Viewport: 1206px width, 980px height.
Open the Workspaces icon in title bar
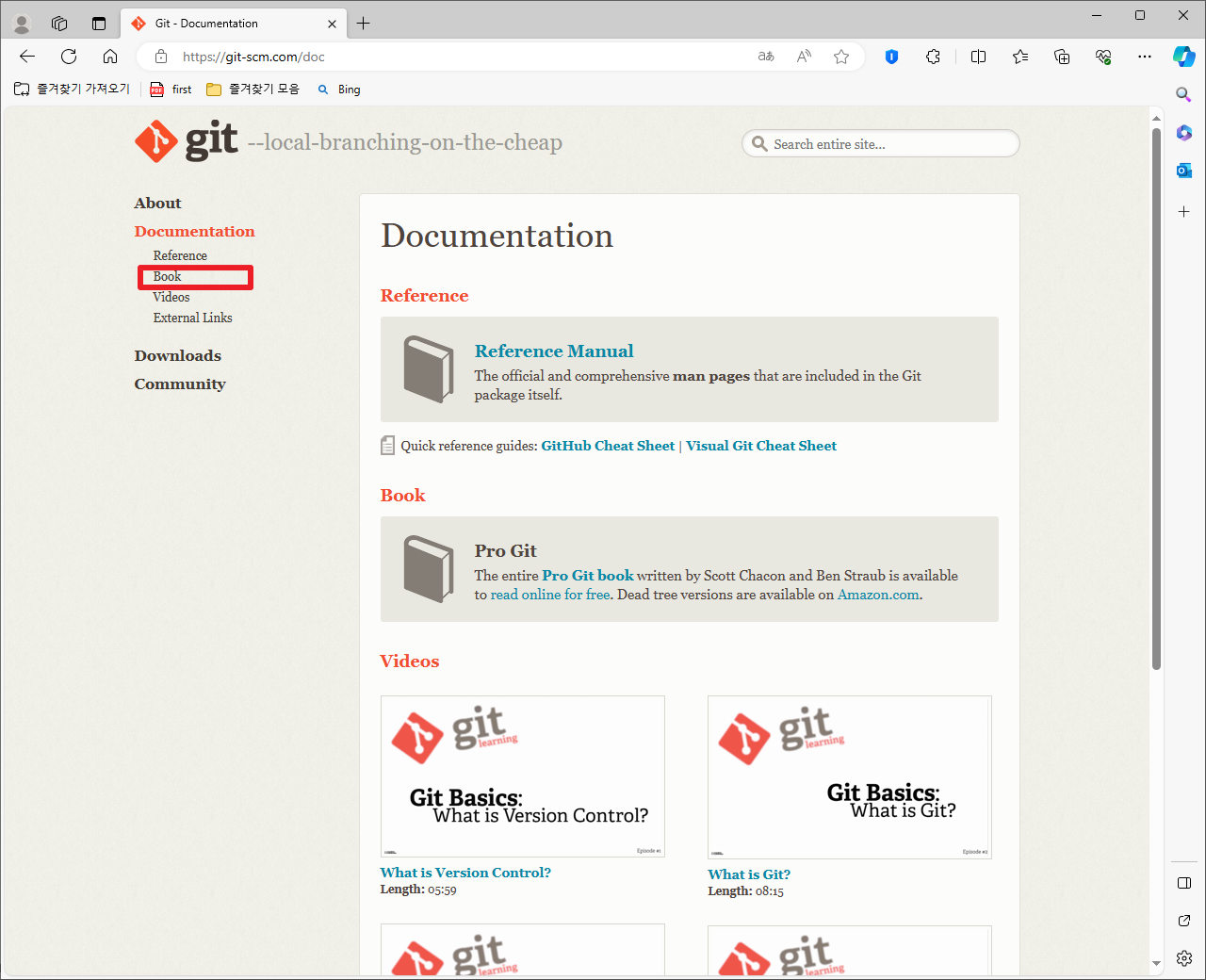click(x=59, y=24)
